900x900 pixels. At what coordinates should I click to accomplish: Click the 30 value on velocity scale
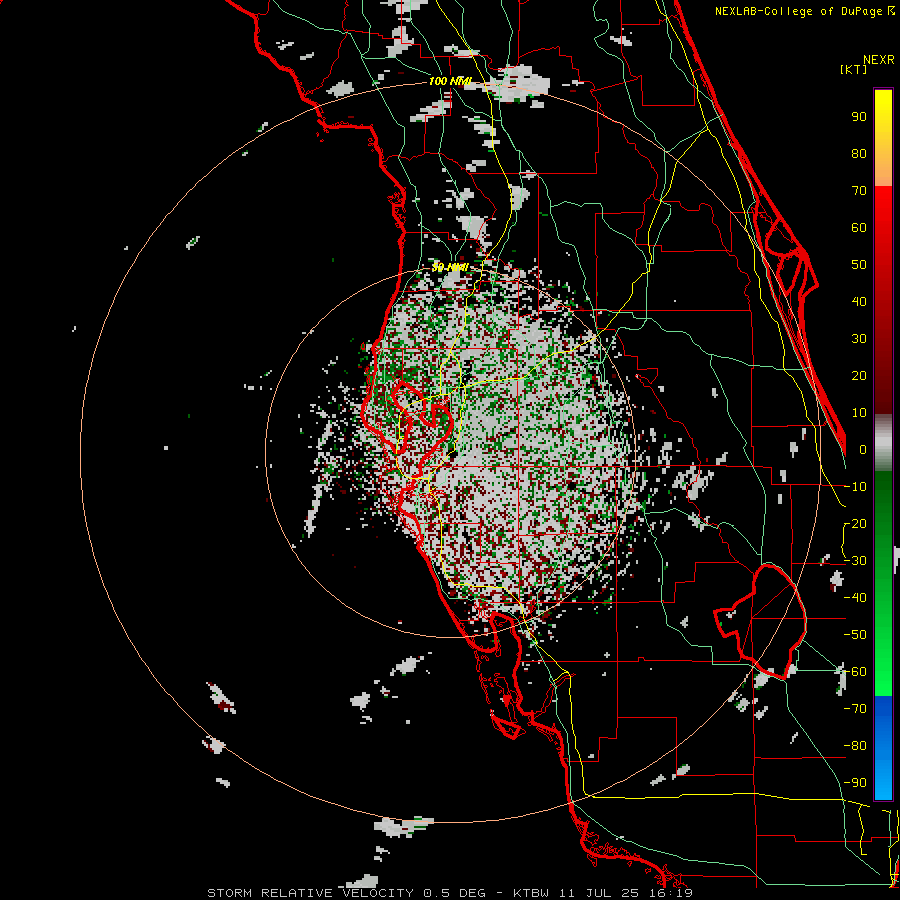[x=859, y=339]
